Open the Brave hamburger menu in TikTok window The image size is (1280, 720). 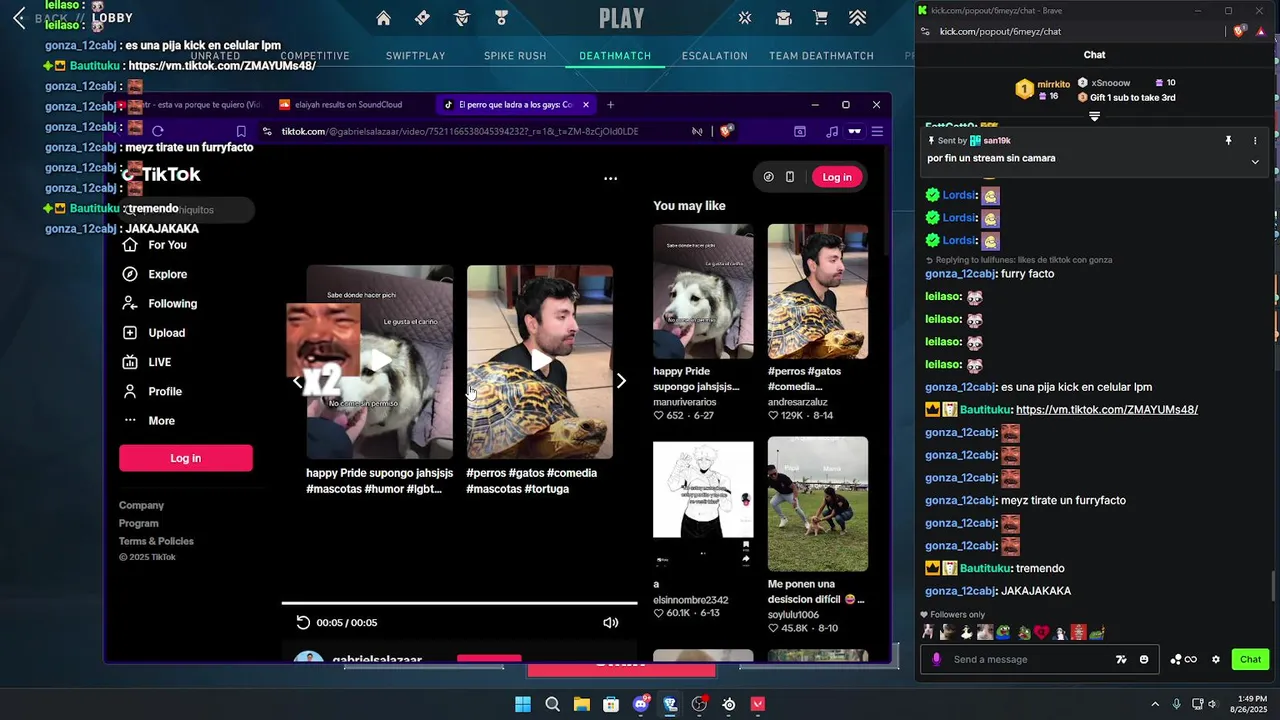[x=877, y=131]
